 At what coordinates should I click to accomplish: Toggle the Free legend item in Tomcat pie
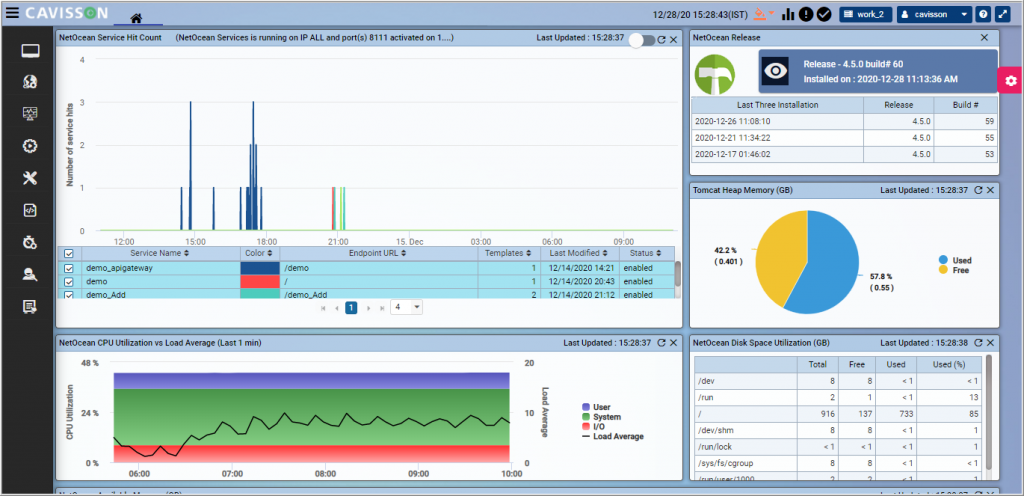pos(953,270)
